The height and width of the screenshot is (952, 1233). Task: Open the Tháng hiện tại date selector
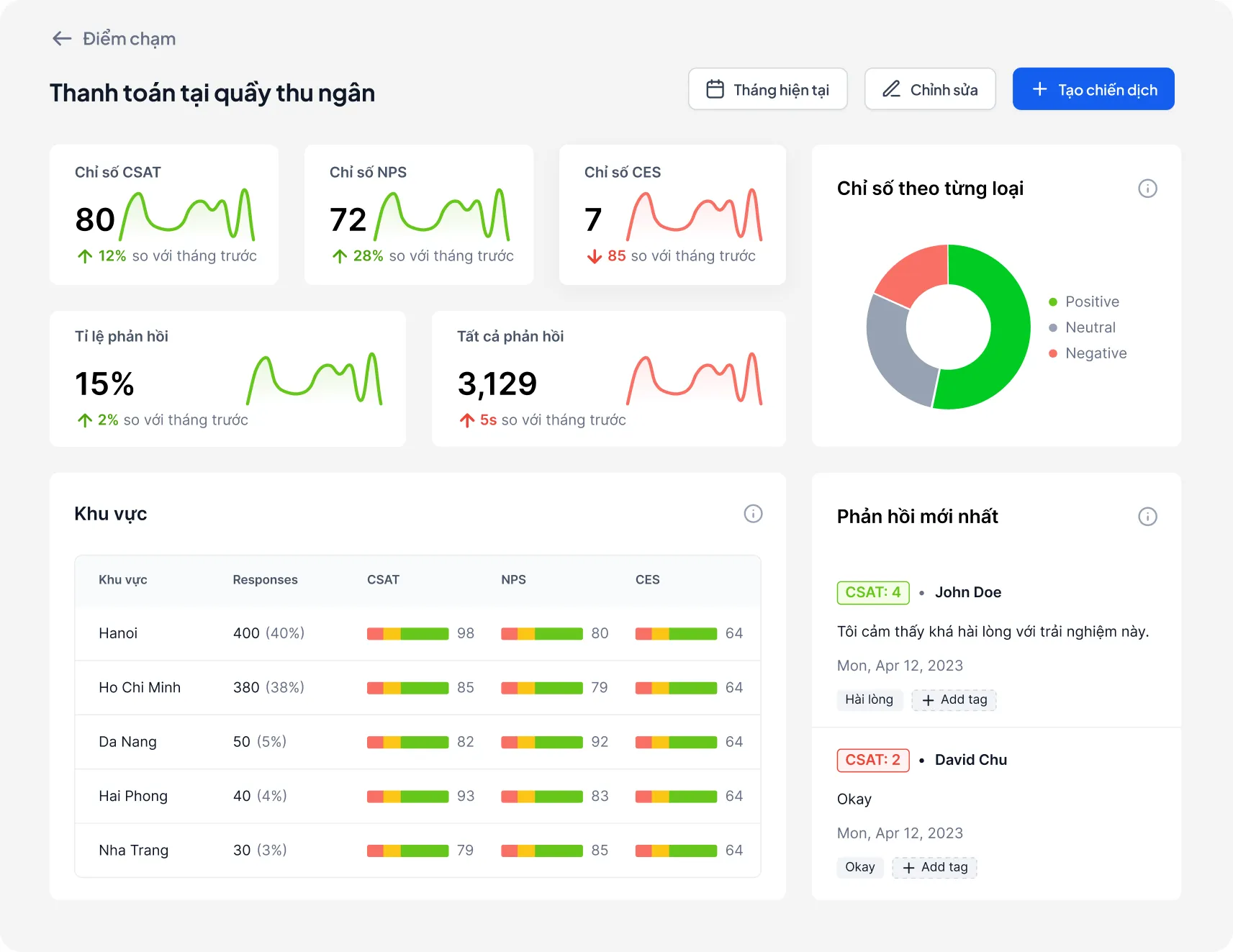(x=767, y=89)
